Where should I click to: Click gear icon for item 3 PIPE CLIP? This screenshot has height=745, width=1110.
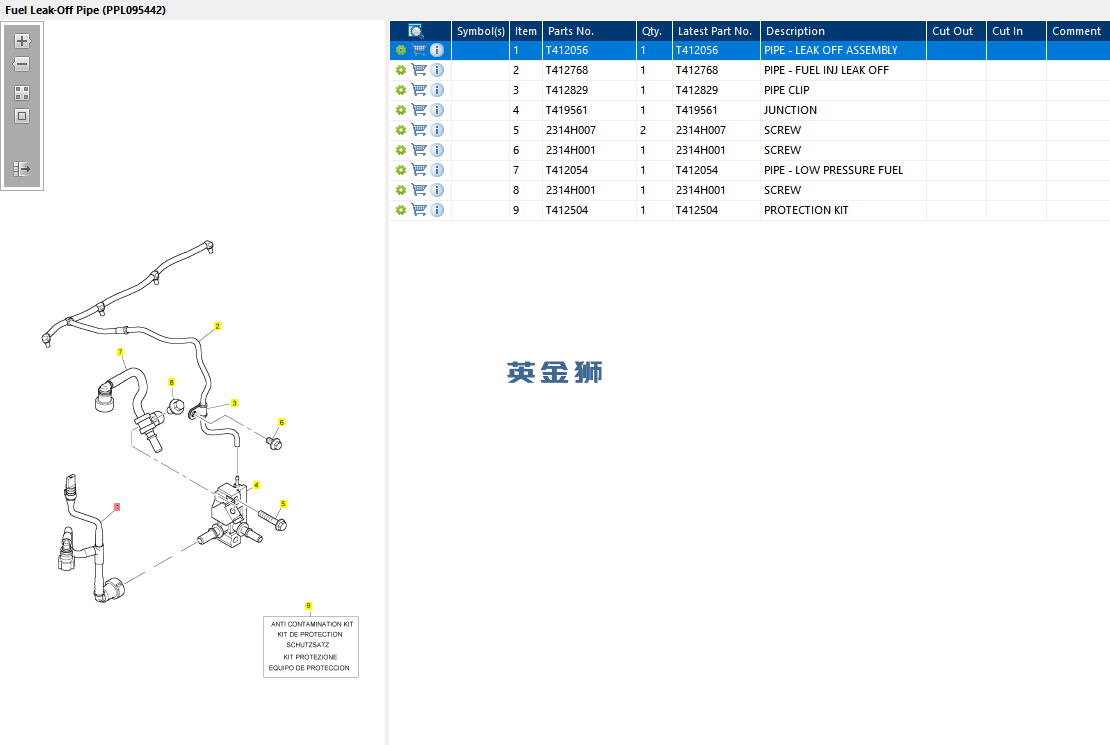click(x=401, y=90)
